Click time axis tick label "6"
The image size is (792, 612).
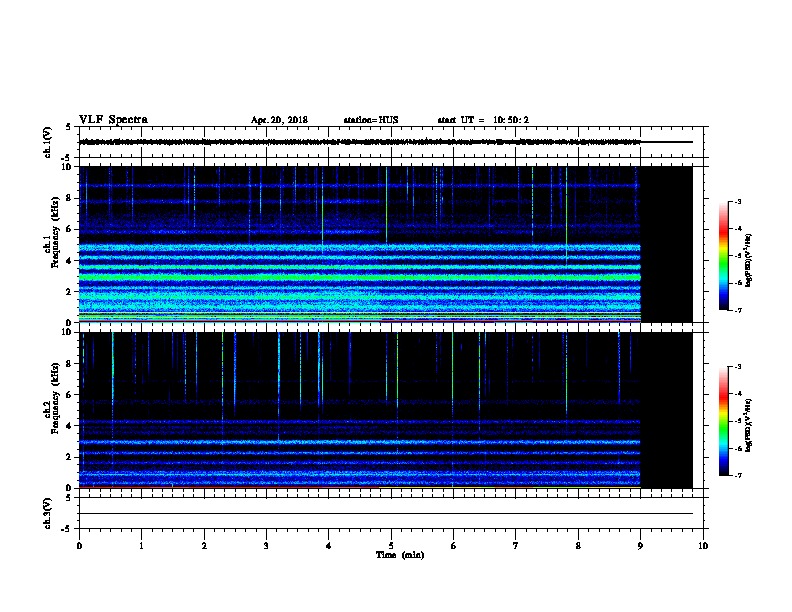[453, 546]
